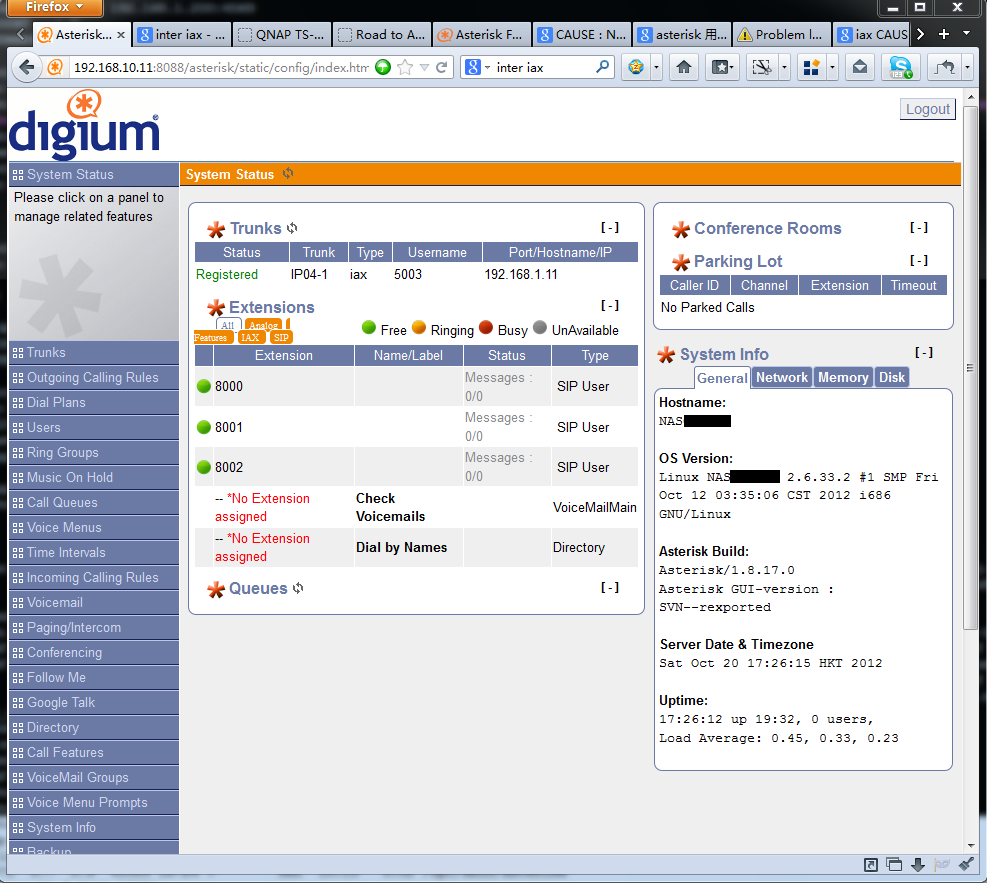Collapse the Extensions panel
This screenshot has width=987, height=883.
pyautogui.click(x=609, y=306)
